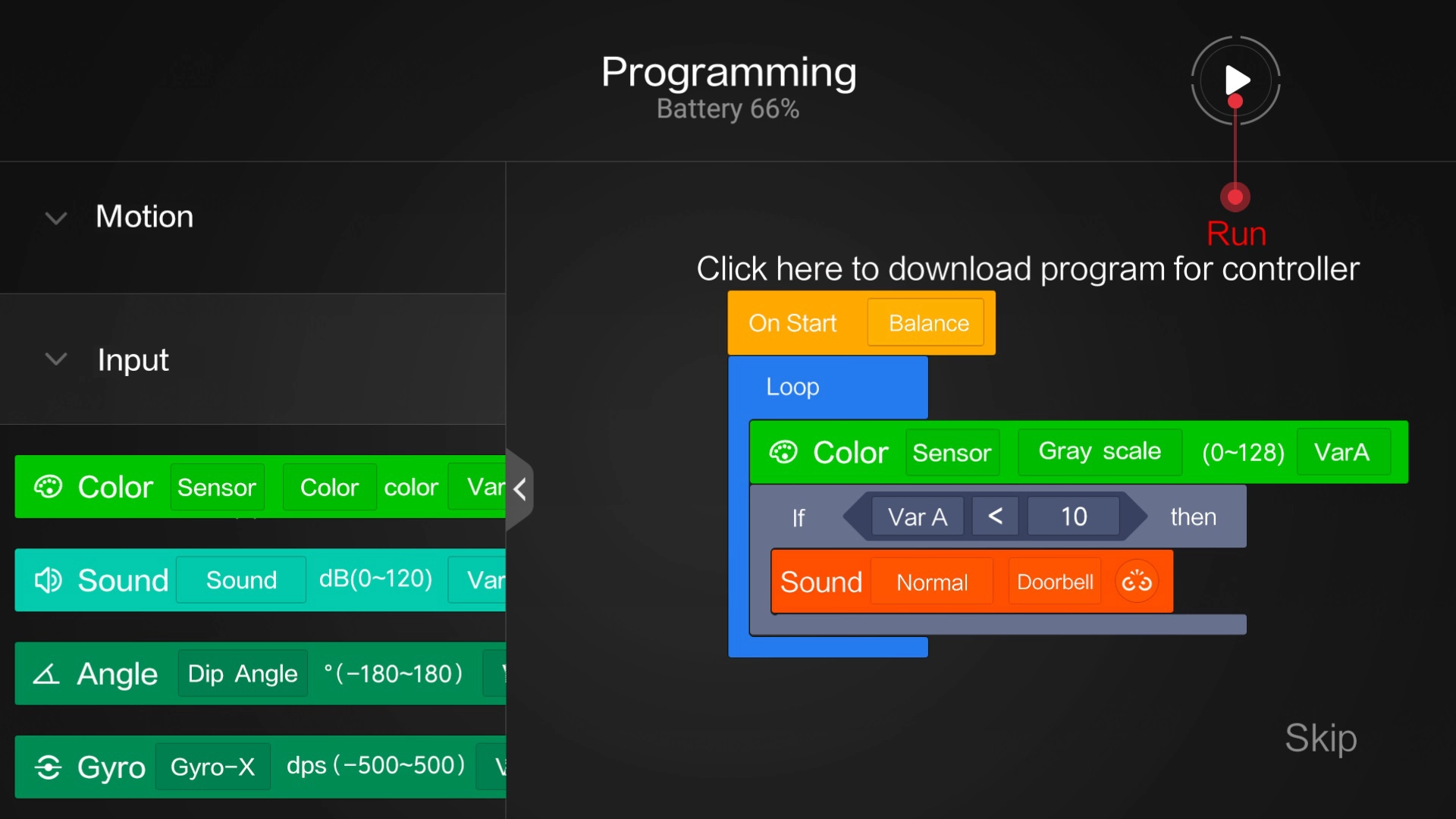Image resolution: width=1456 pixels, height=819 pixels.
Task: Open the Balance mode dropdown
Action: (x=928, y=323)
